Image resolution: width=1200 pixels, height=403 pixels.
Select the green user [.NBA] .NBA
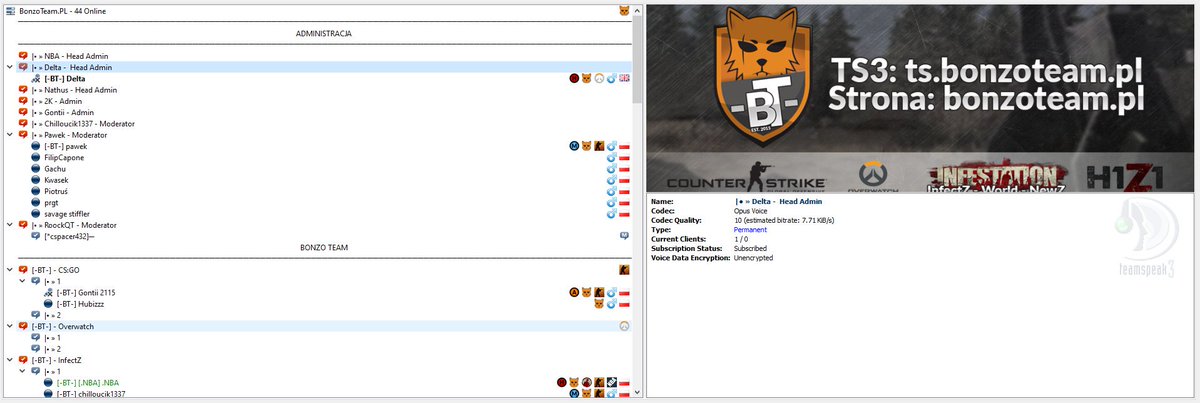point(90,382)
